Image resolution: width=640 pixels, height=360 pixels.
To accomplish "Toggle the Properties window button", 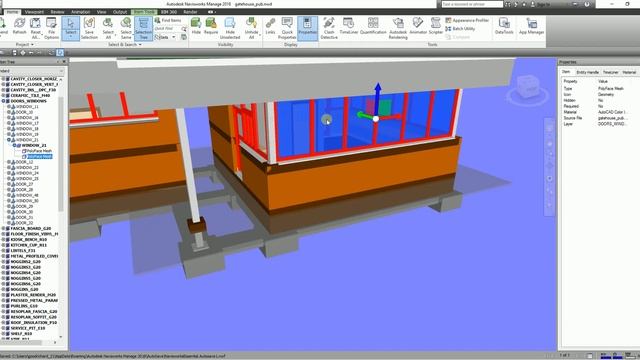I will (307, 28).
